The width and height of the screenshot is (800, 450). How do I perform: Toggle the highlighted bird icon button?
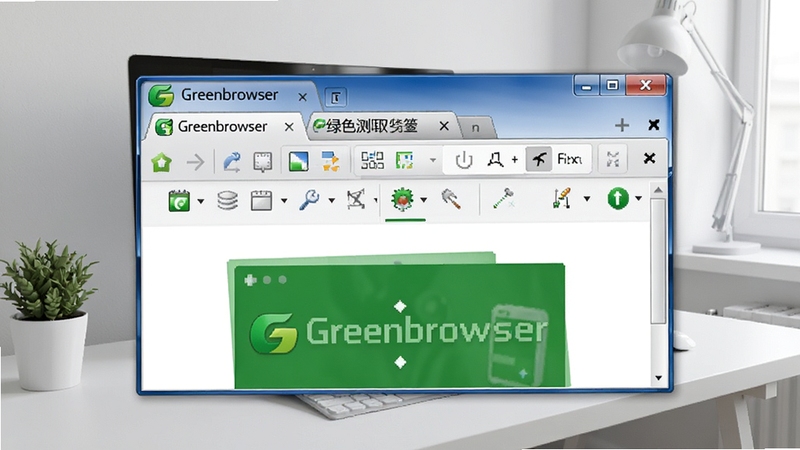pyautogui.click(x=539, y=159)
